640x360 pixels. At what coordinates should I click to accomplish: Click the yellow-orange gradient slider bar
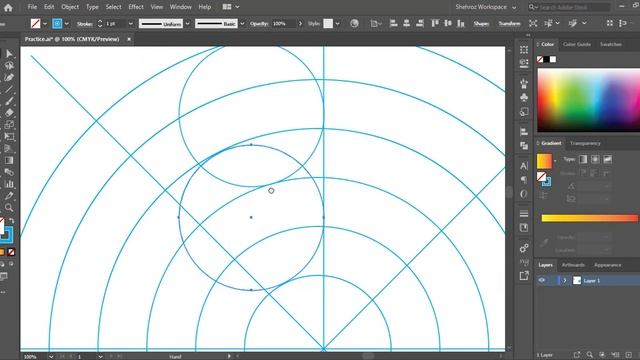(589, 218)
